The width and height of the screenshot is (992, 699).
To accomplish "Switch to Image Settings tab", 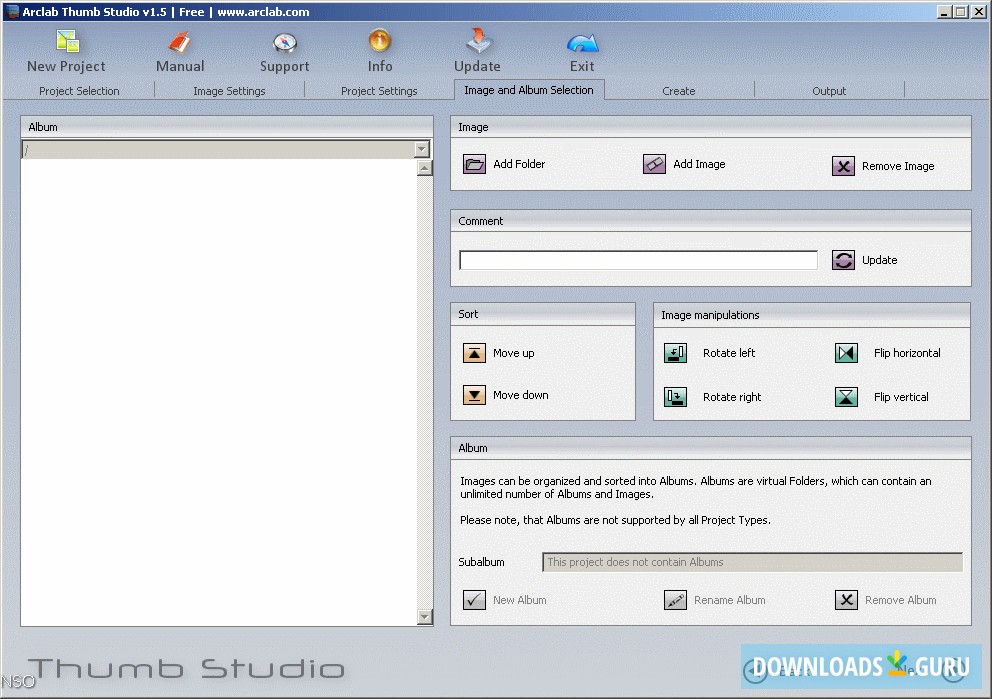I will tap(229, 91).
